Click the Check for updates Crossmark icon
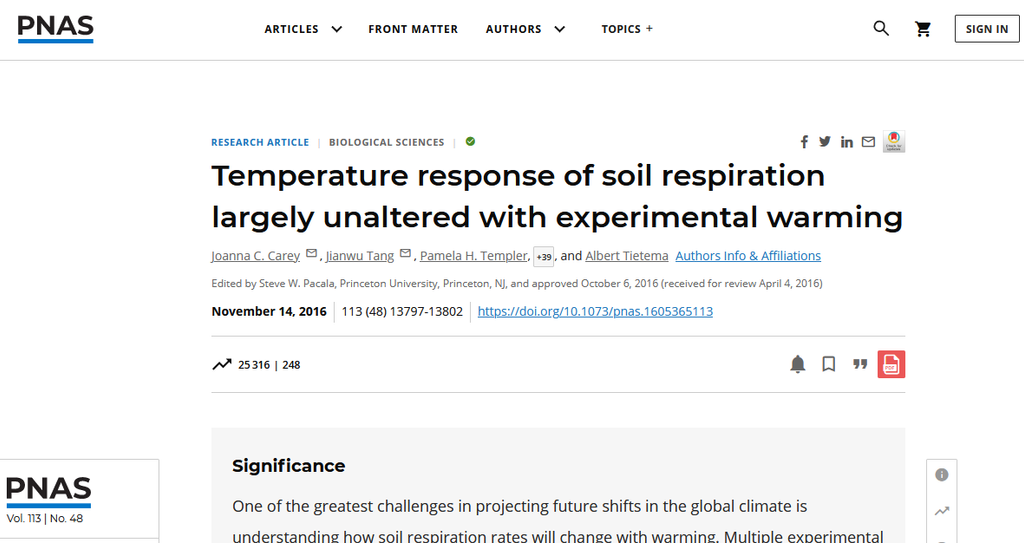 point(894,142)
